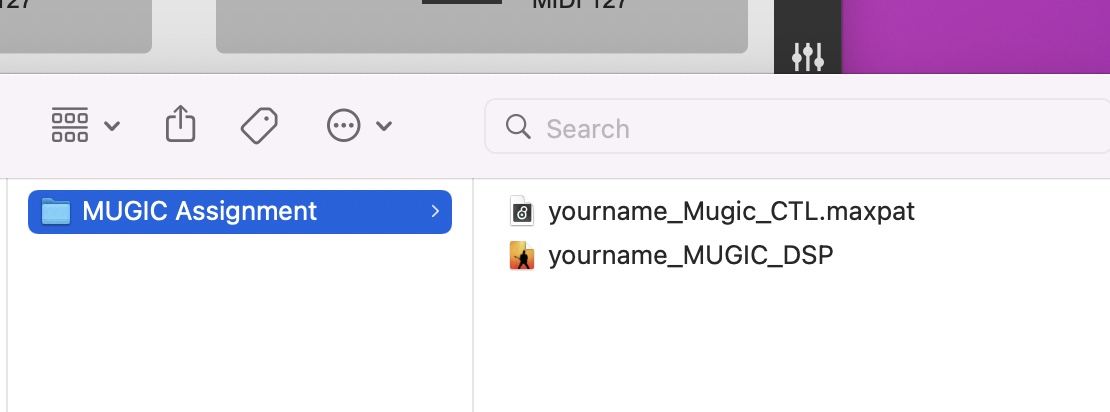Click the column divider beside the folder list
Image resolution: width=1110 pixels, height=412 pixels.
pos(473,300)
